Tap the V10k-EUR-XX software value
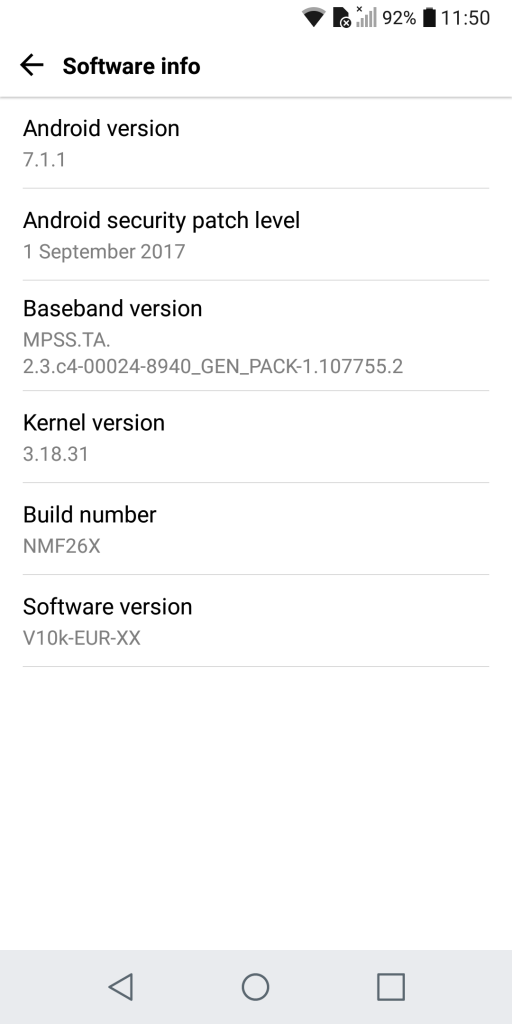 tap(82, 638)
